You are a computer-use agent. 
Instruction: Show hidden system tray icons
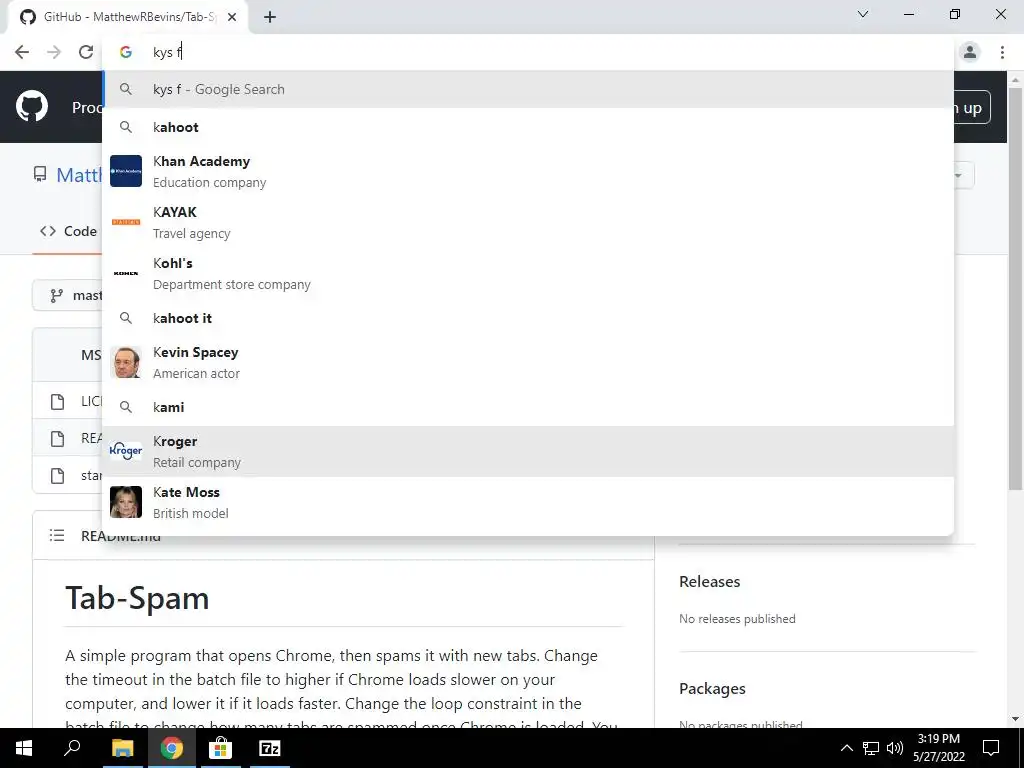[846, 748]
